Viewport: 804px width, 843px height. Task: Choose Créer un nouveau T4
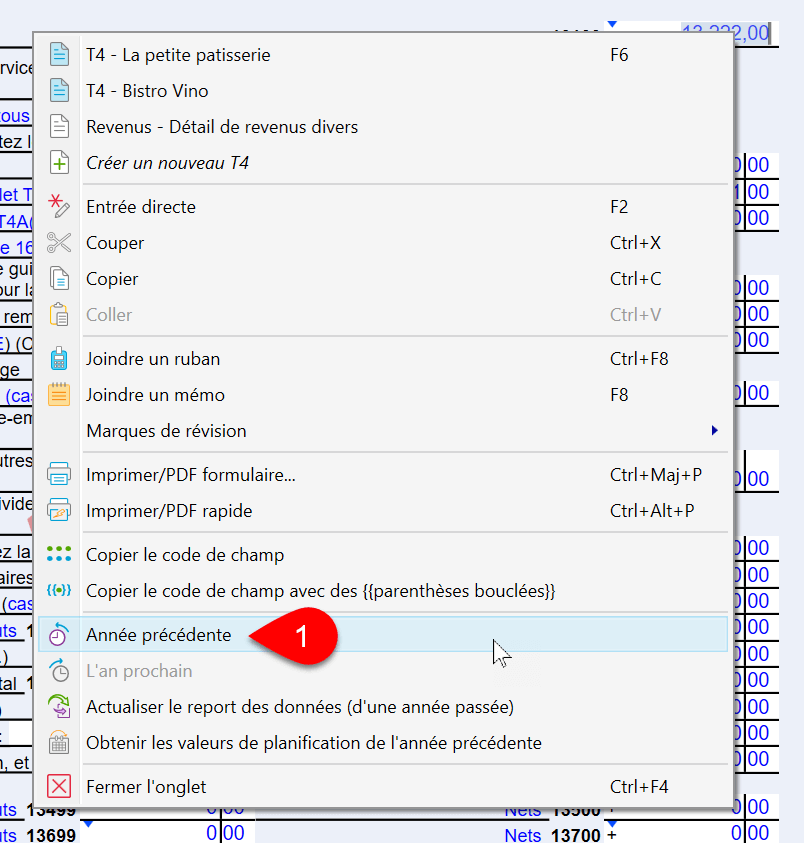[x=382, y=163]
